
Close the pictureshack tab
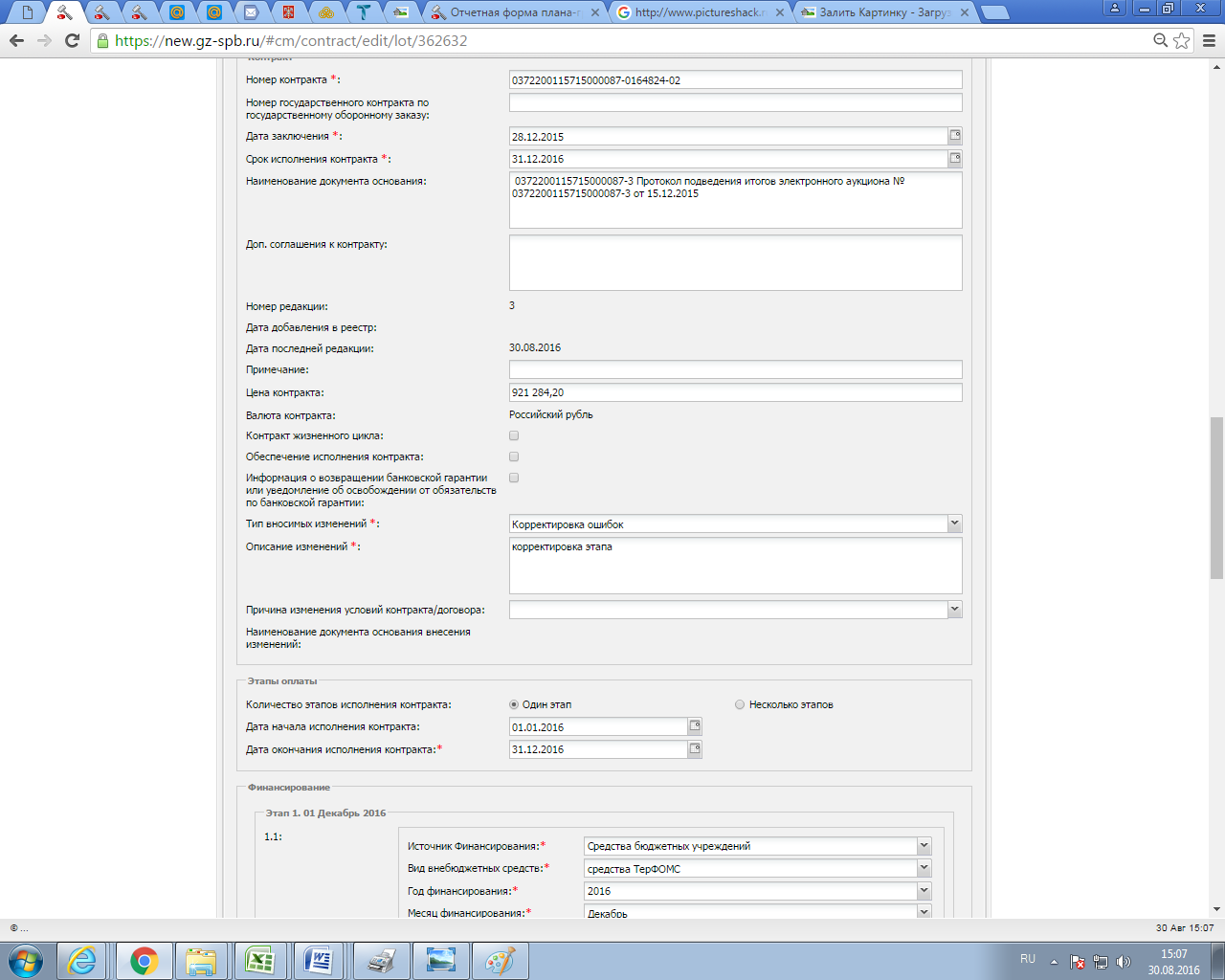pyautogui.click(x=780, y=13)
